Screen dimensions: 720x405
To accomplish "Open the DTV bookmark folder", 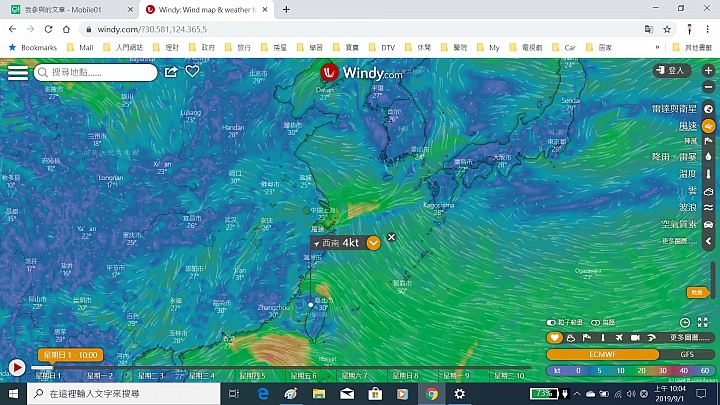I will click(382, 47).
